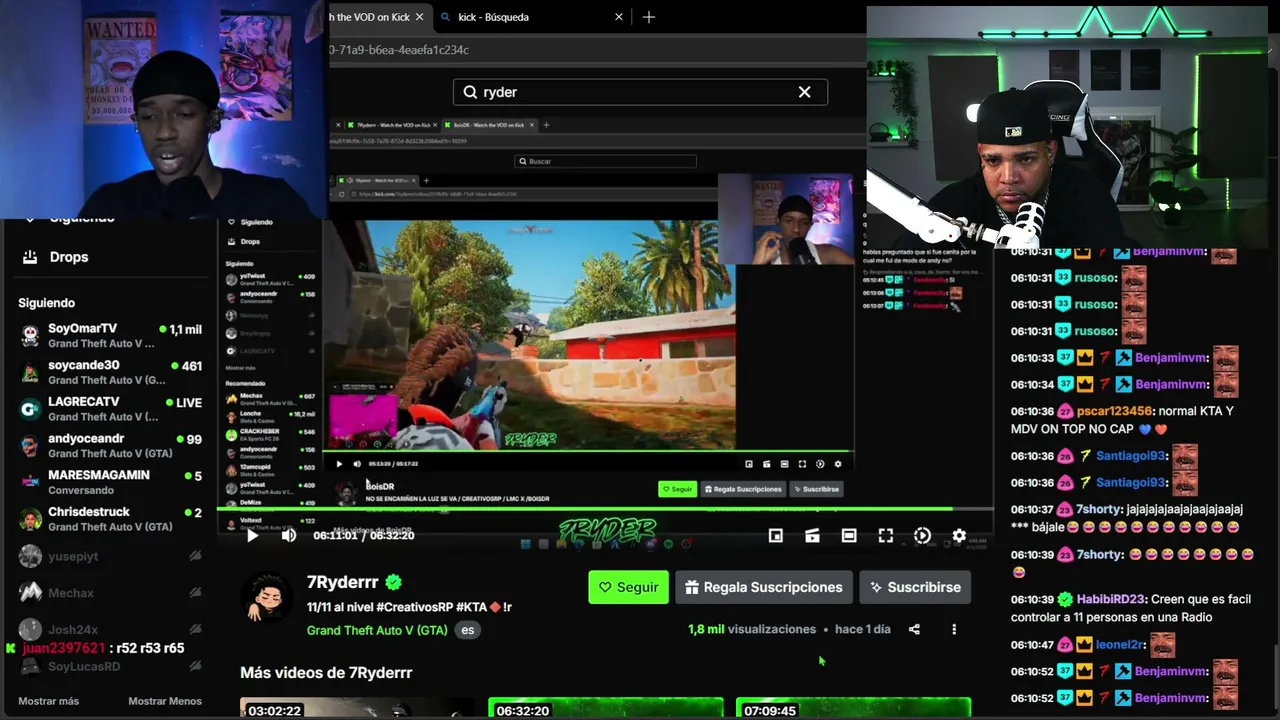Click the search magnifier icon
The image size is (1280, 720).
pyautogui.click(x=470, y=92)
